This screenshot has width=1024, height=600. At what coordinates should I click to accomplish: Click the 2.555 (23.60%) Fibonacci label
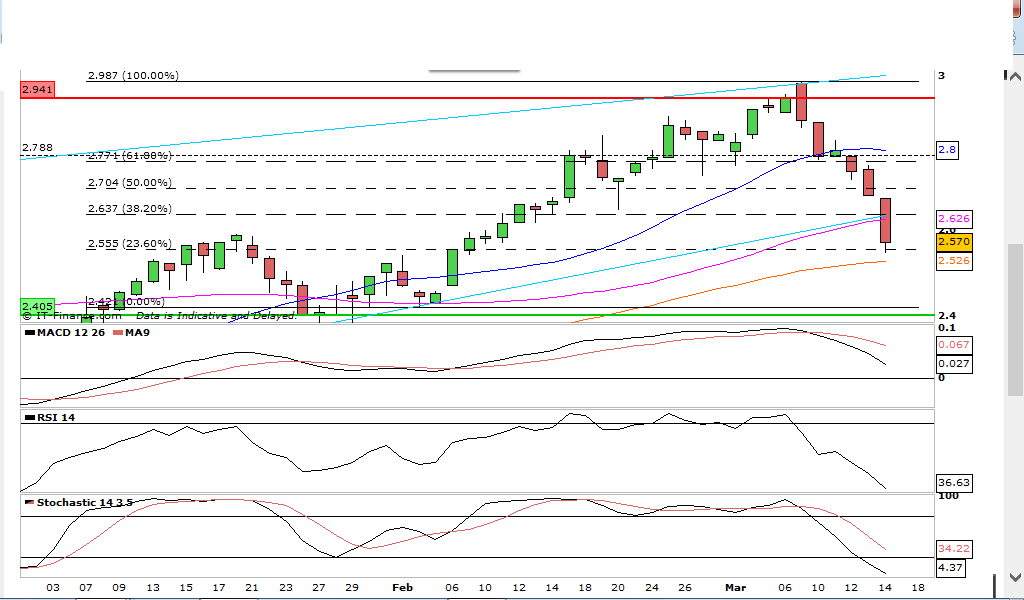(130, 244)
